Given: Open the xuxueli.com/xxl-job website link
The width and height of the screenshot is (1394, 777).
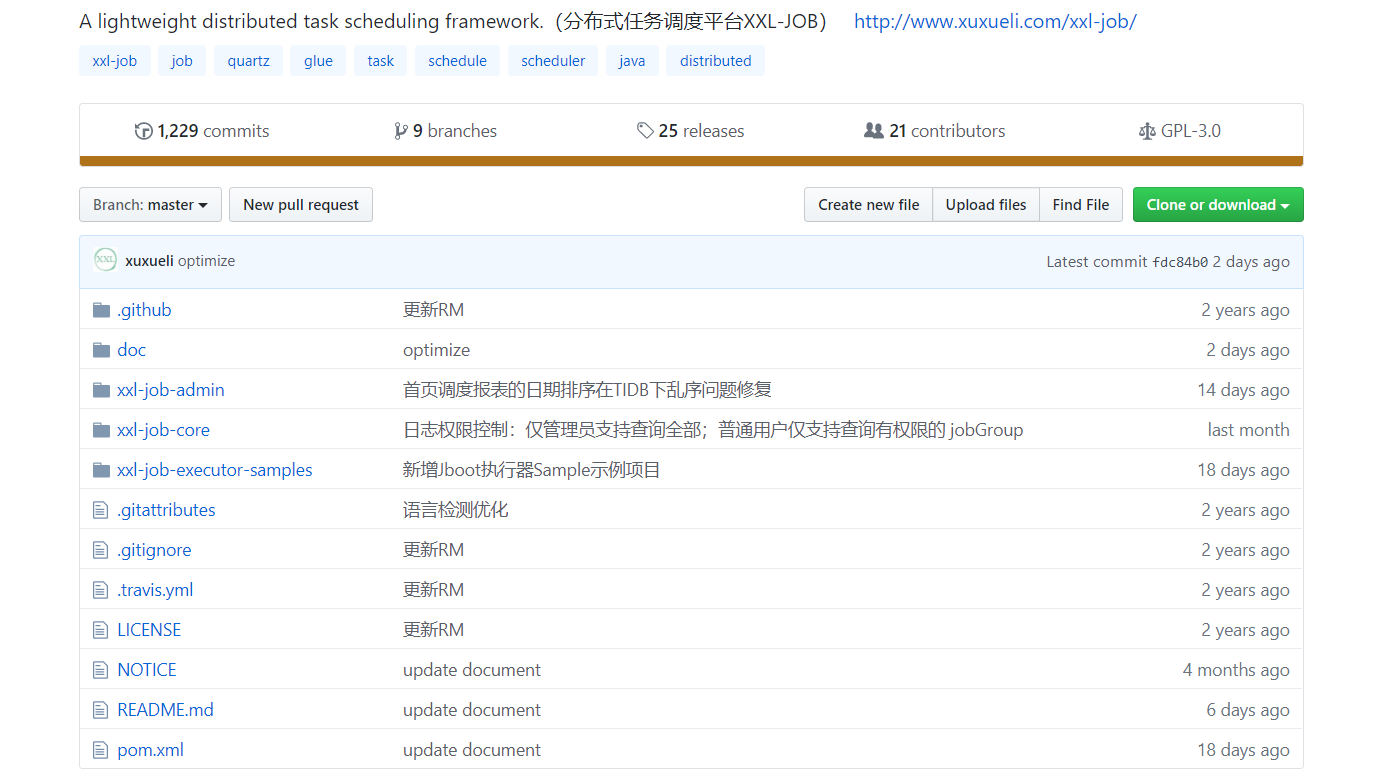Looking at the screenshot, I should pos(995,21).
